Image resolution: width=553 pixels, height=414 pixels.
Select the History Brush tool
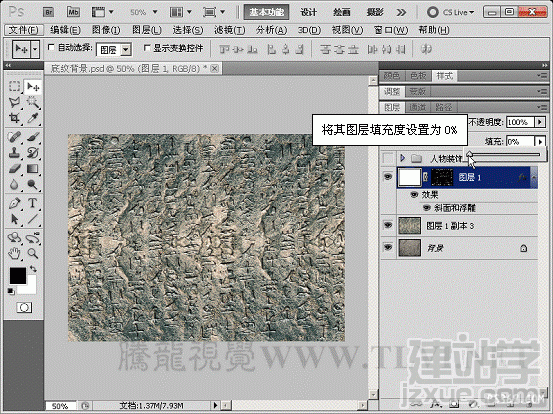[x=33, y=153]
